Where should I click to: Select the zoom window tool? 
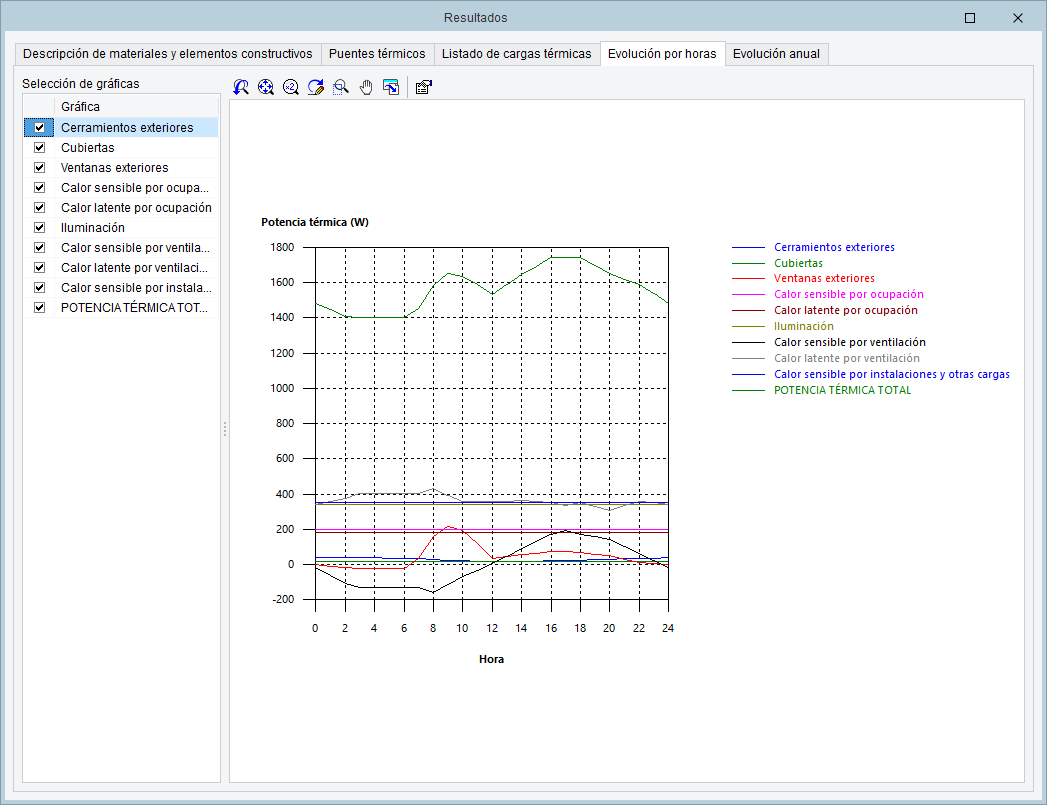click(x=341, y=87)
